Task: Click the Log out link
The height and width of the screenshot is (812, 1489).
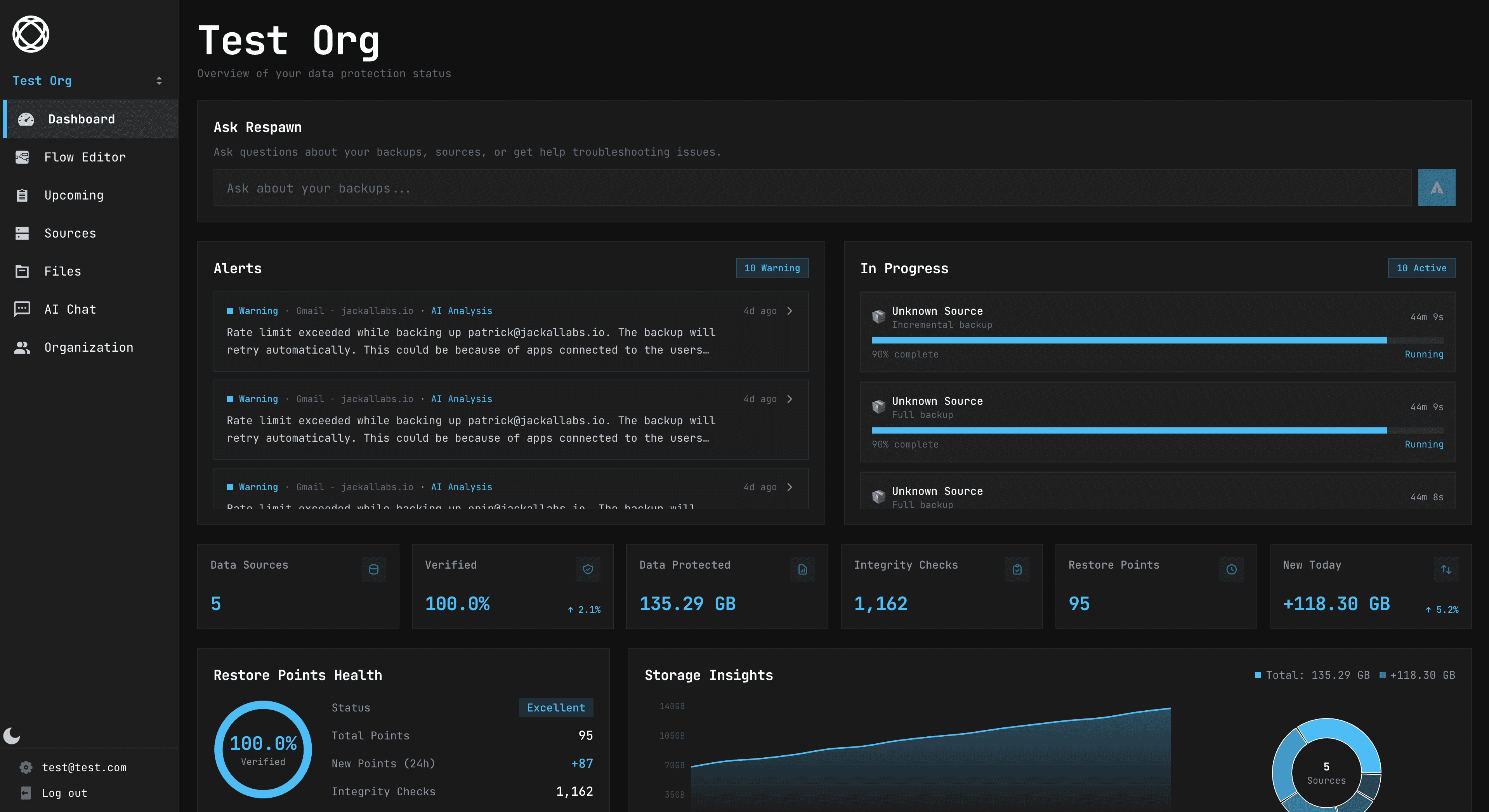Action: point(64,793)
